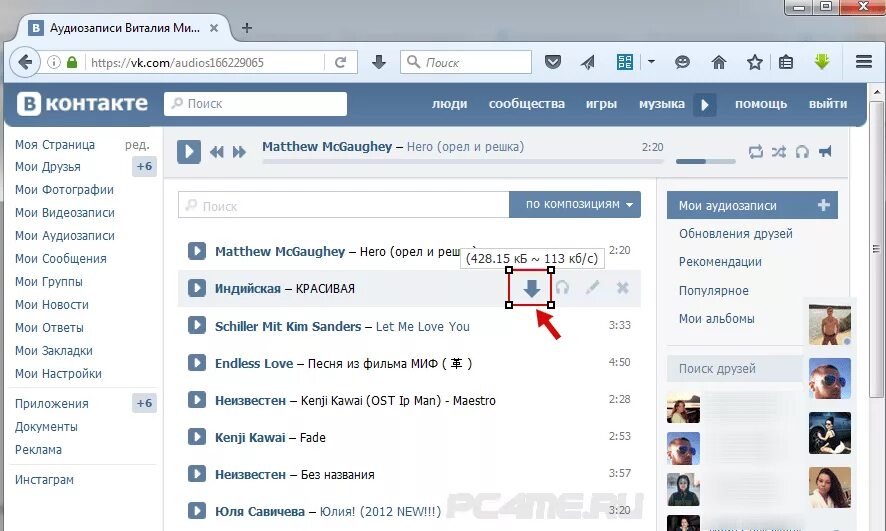This screenshot has width=886, height=531.
Task: Toggle repeat mode in the player
Action: pyautogui.click(x=755, y=151)
